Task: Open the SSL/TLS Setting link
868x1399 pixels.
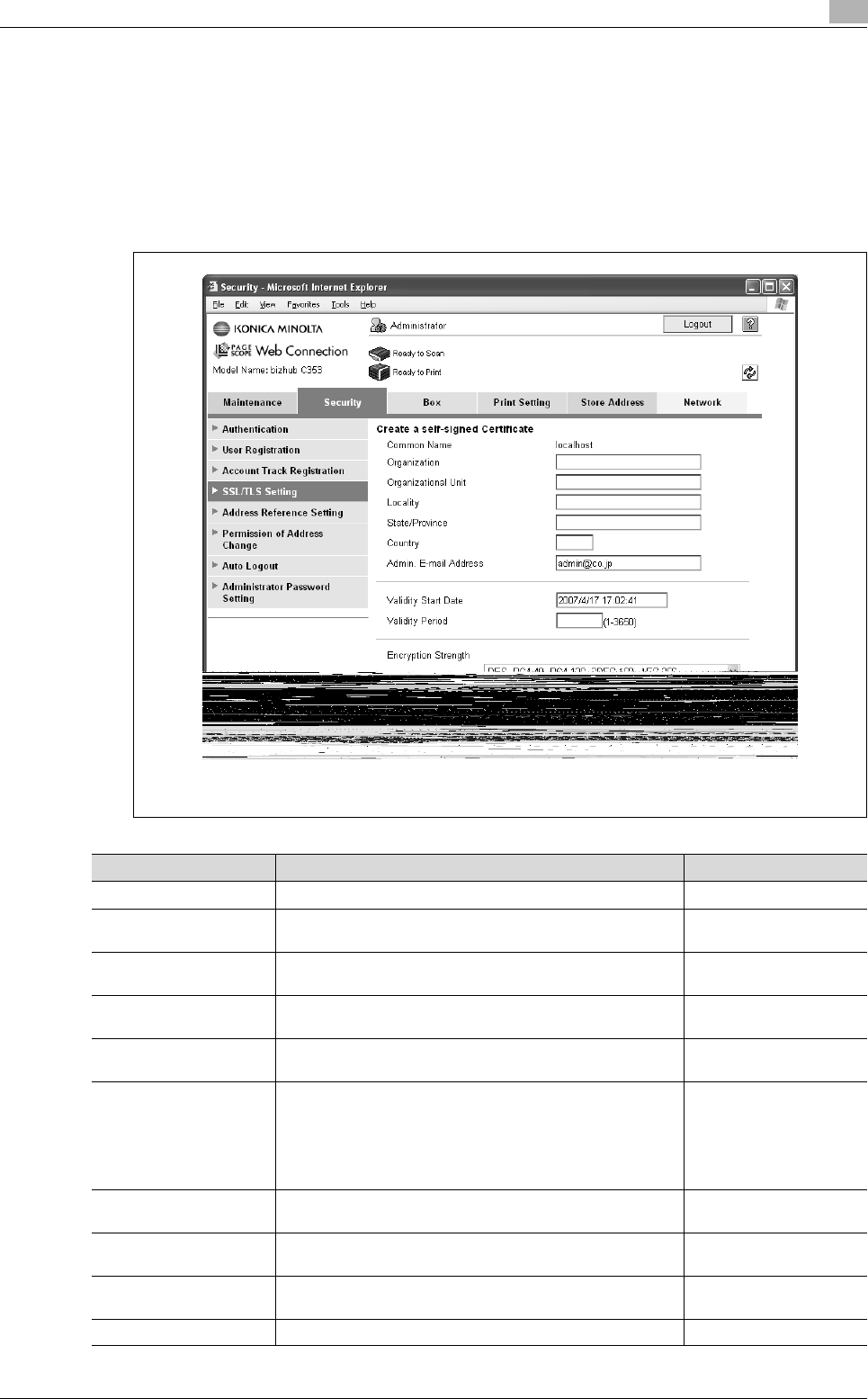Action: click(x=259, y=491)
